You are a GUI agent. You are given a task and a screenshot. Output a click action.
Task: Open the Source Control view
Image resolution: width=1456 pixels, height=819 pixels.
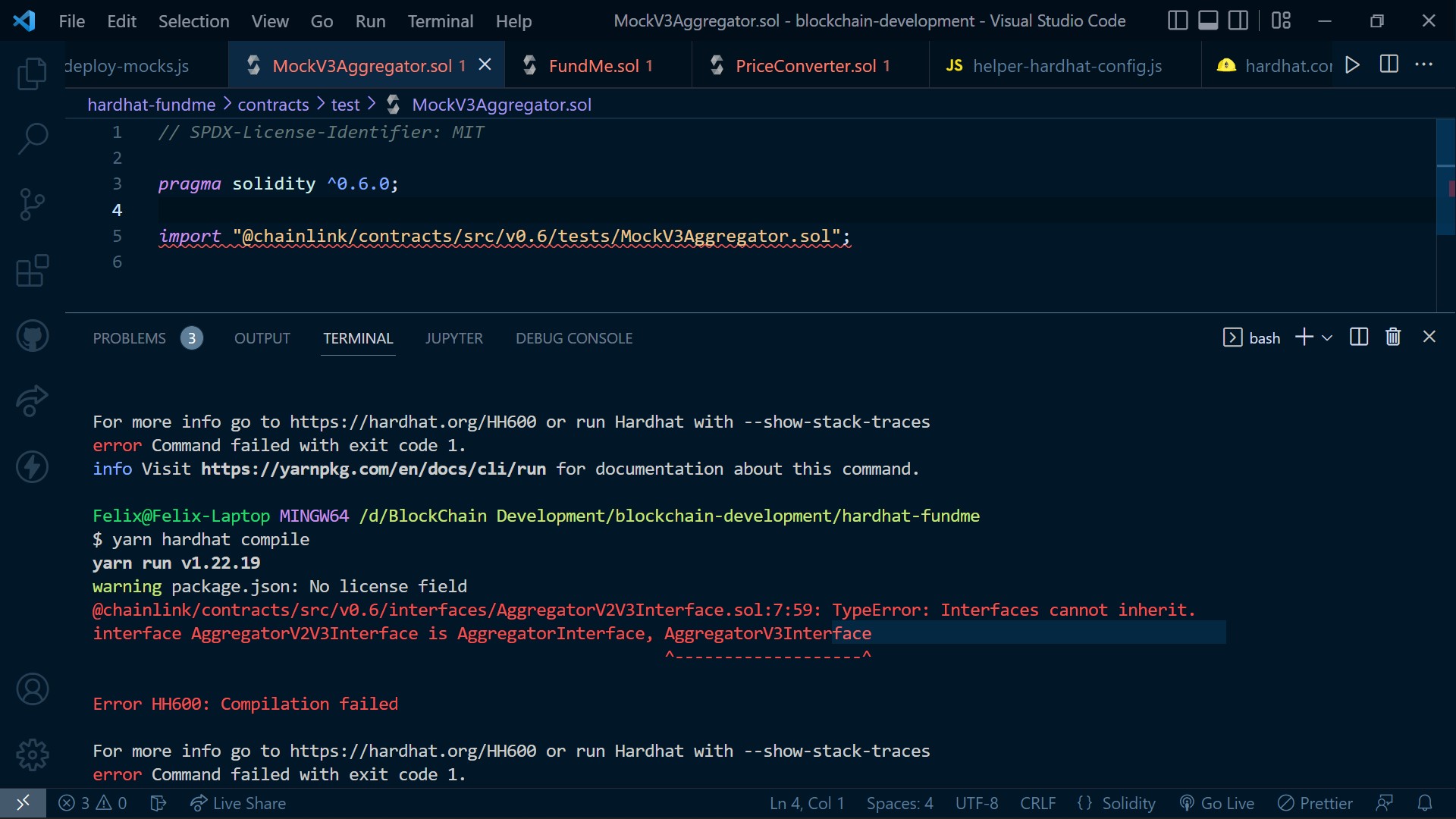point(32,204)
